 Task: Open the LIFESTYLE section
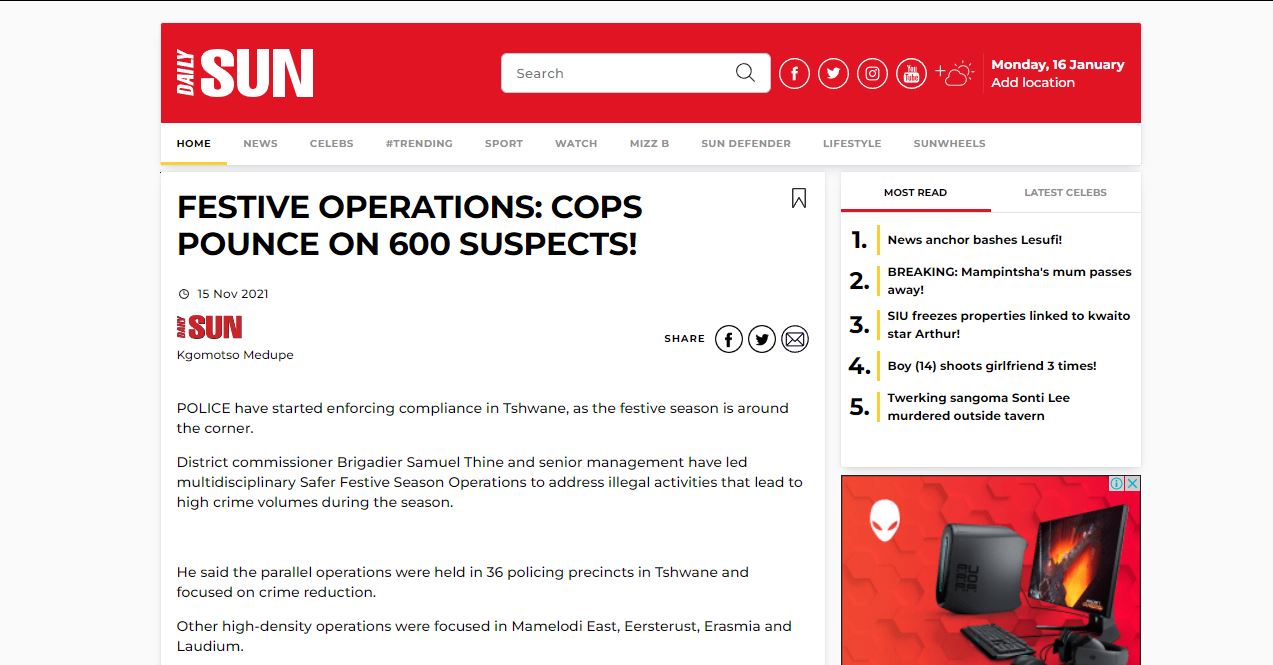852,143
